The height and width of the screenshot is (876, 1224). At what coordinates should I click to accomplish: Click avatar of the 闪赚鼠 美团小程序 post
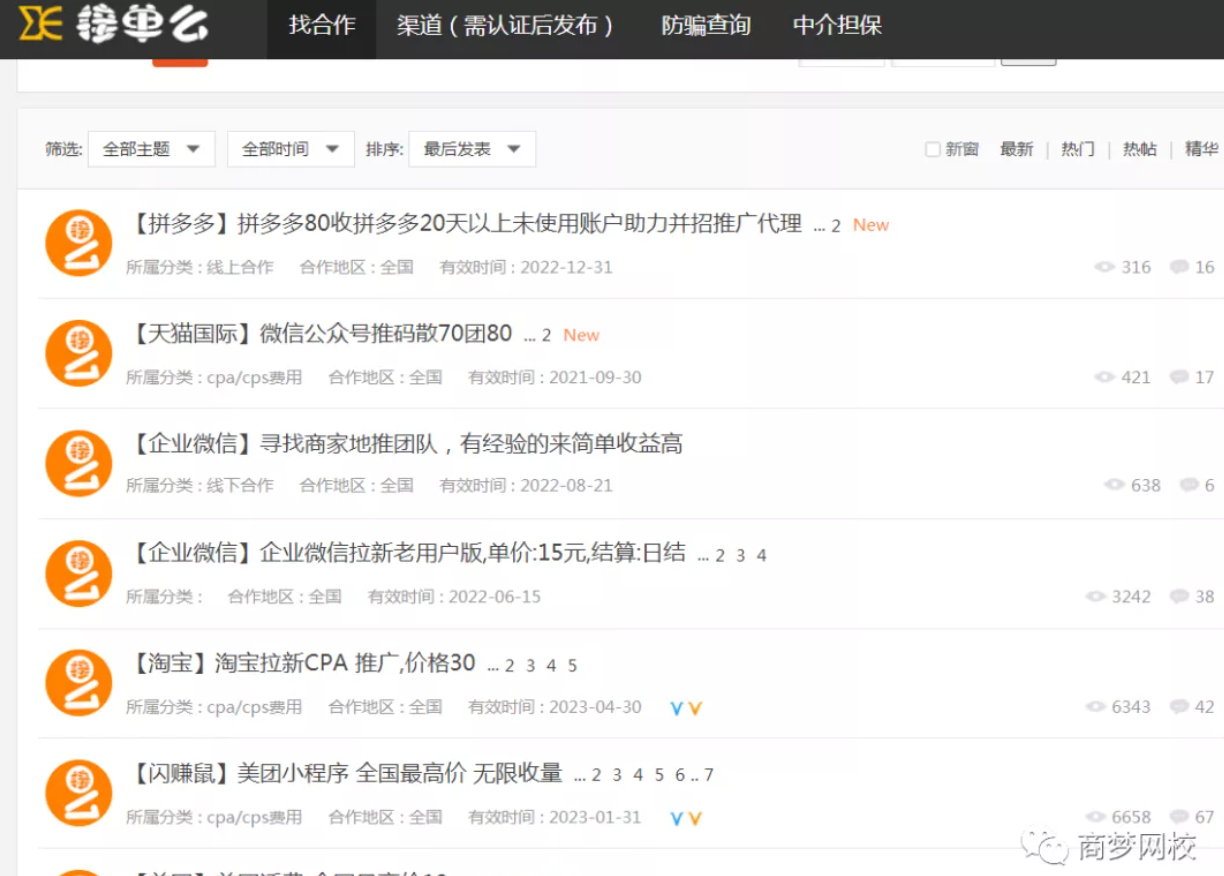point(79,793)
